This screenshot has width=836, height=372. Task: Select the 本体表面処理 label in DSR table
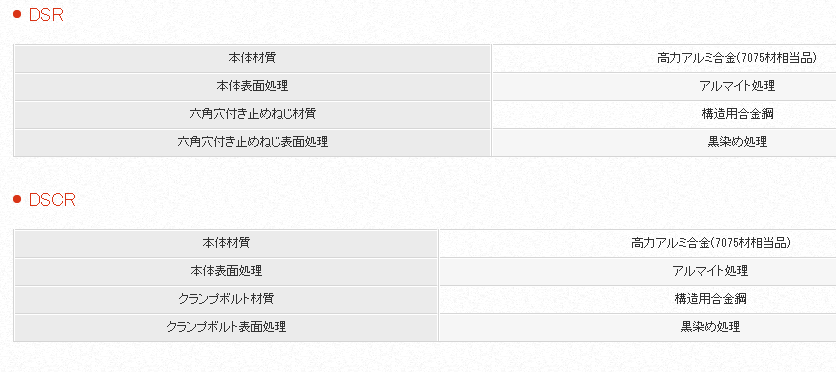(x=252, y=86)
